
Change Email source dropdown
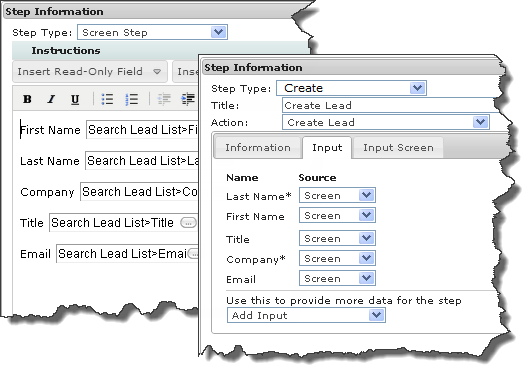pos(337,279)
